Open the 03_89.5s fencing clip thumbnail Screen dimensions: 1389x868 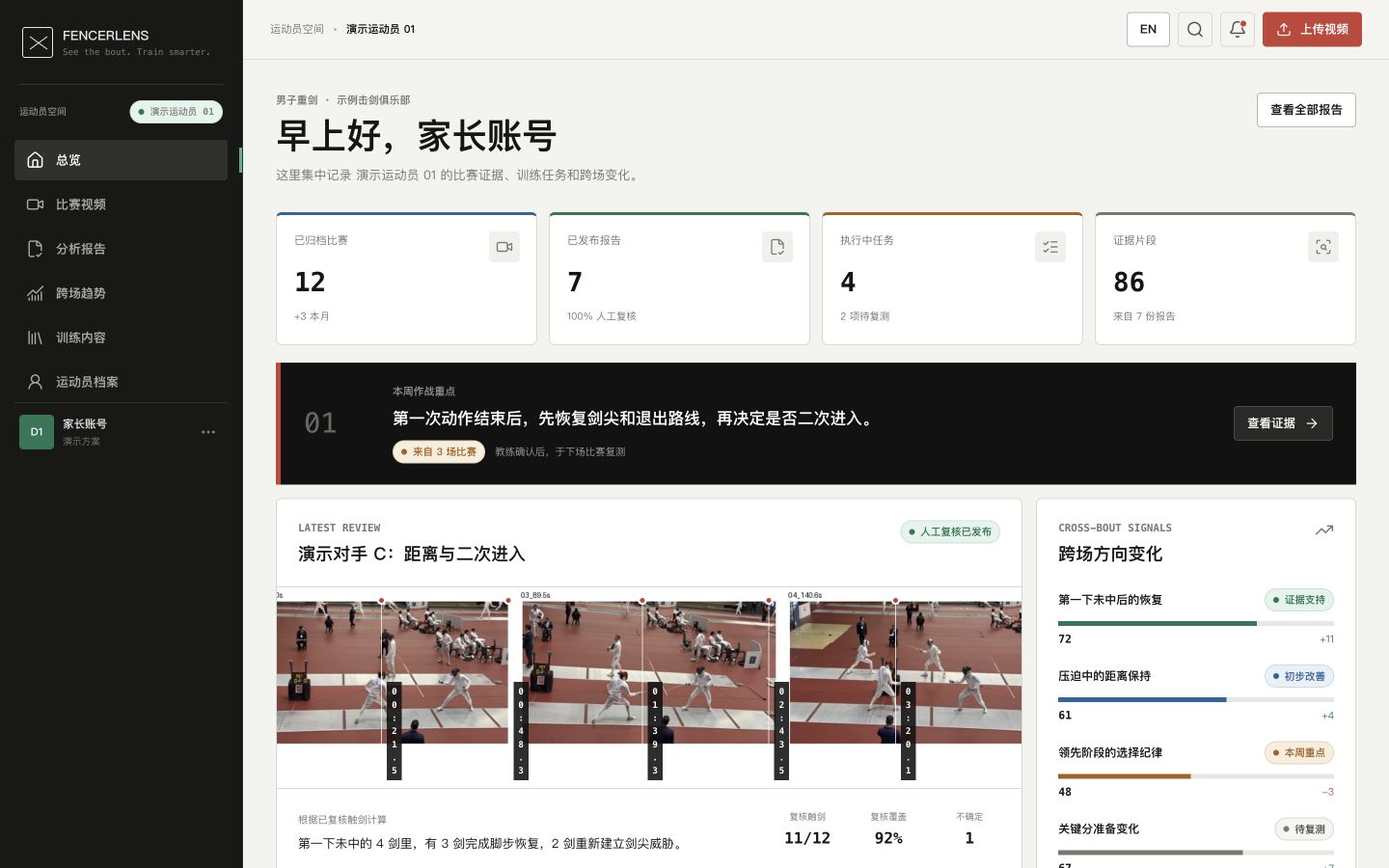[x=648, y=672]
